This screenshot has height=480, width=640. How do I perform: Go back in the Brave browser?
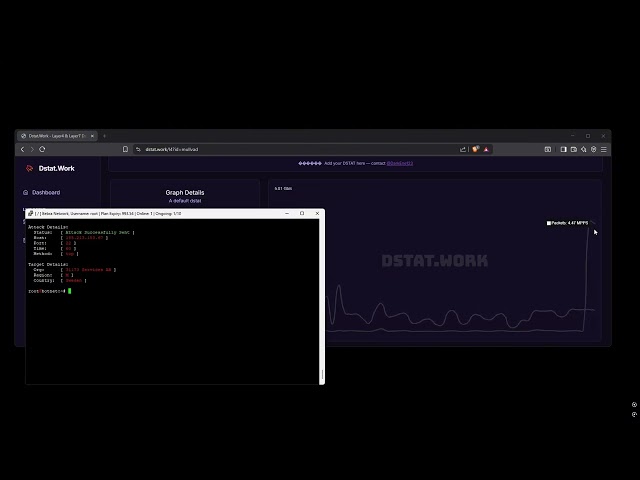22,149
